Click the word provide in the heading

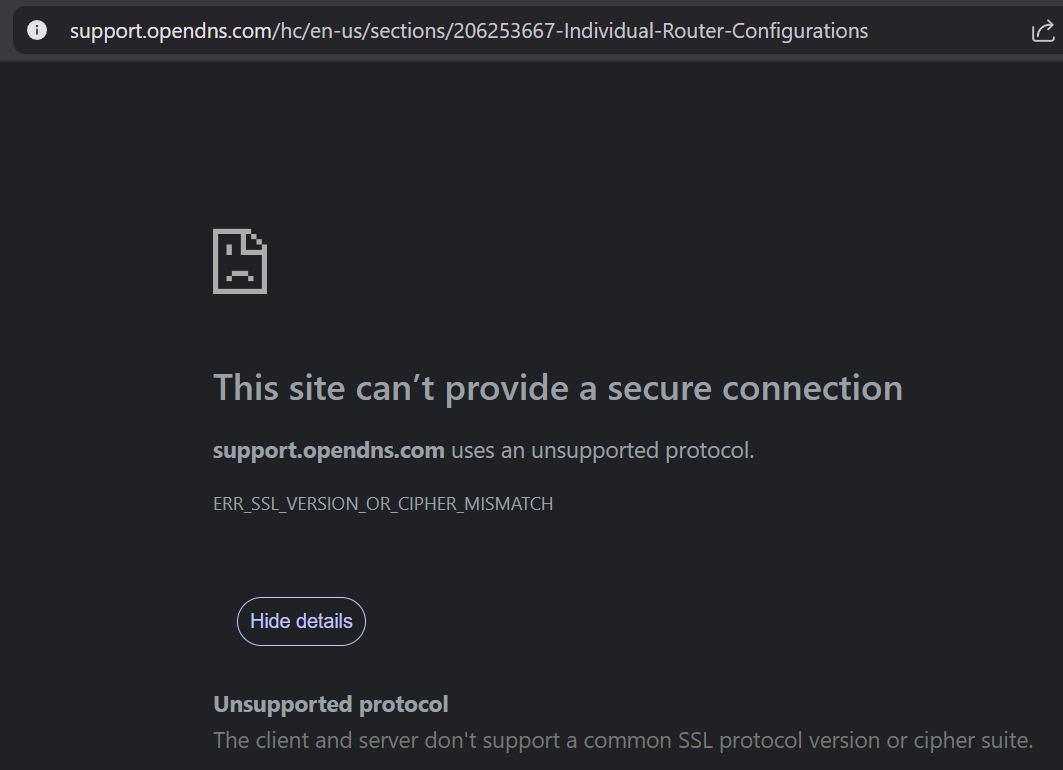click(506, 388)
